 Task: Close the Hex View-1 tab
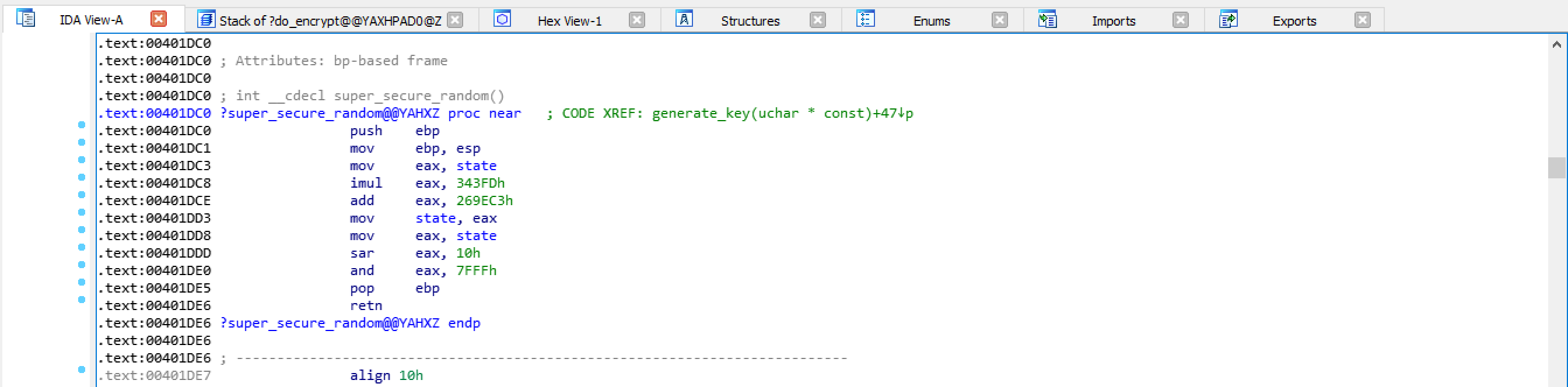pos(638,20)
